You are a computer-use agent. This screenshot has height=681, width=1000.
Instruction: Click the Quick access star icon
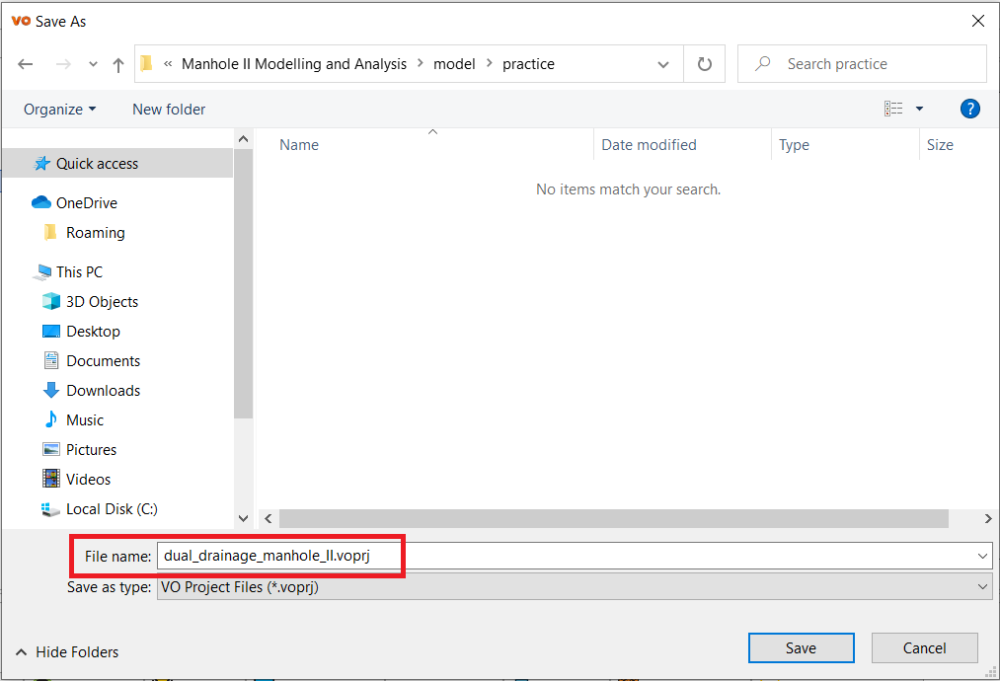(42, 163)
